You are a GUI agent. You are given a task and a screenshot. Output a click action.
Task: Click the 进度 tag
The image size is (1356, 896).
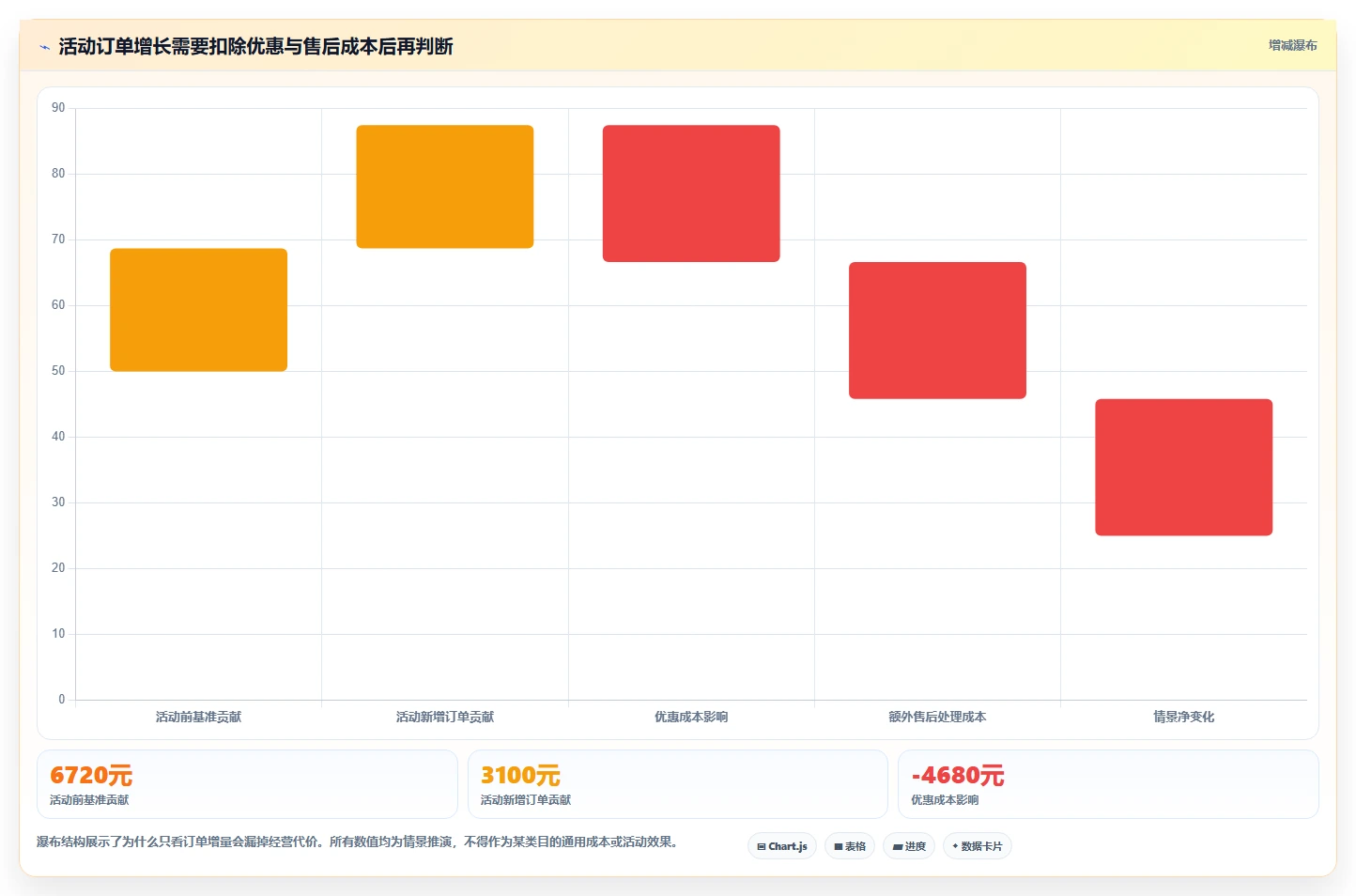[x=909, y=846]
